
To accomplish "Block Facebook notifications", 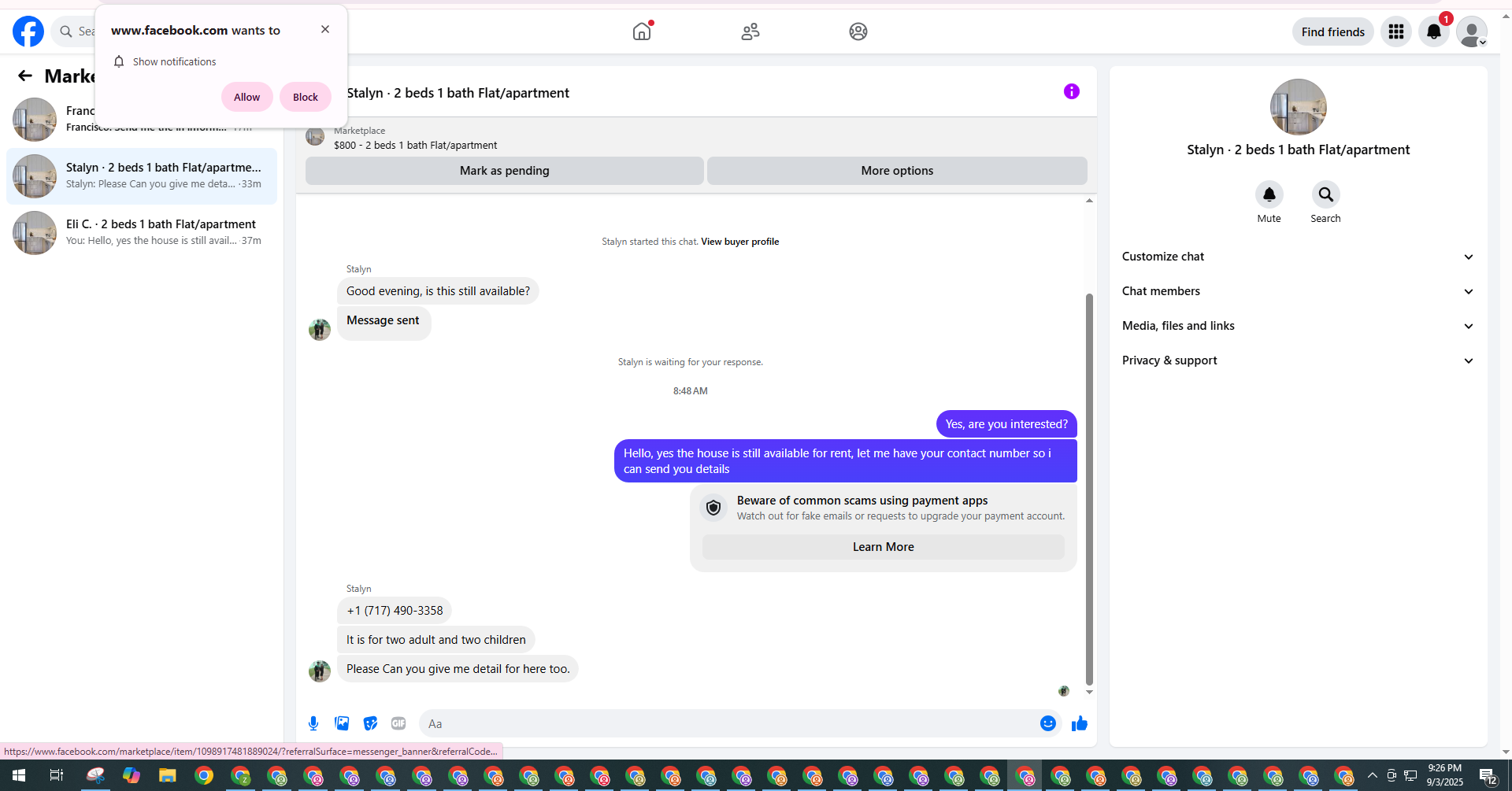I will 306,97.
